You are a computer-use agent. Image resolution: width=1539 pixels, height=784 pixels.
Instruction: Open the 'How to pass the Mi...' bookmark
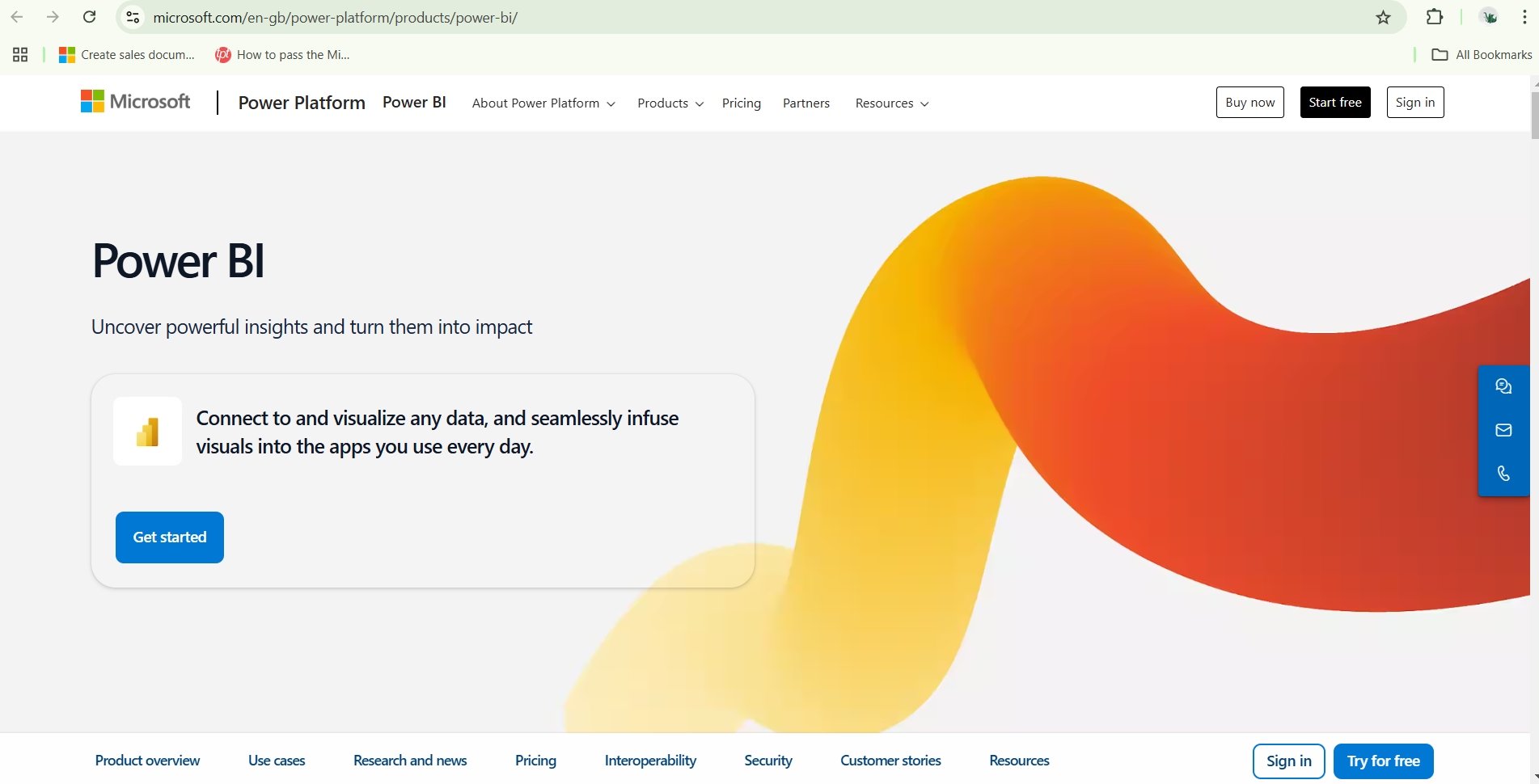click(x=282, y=55)
